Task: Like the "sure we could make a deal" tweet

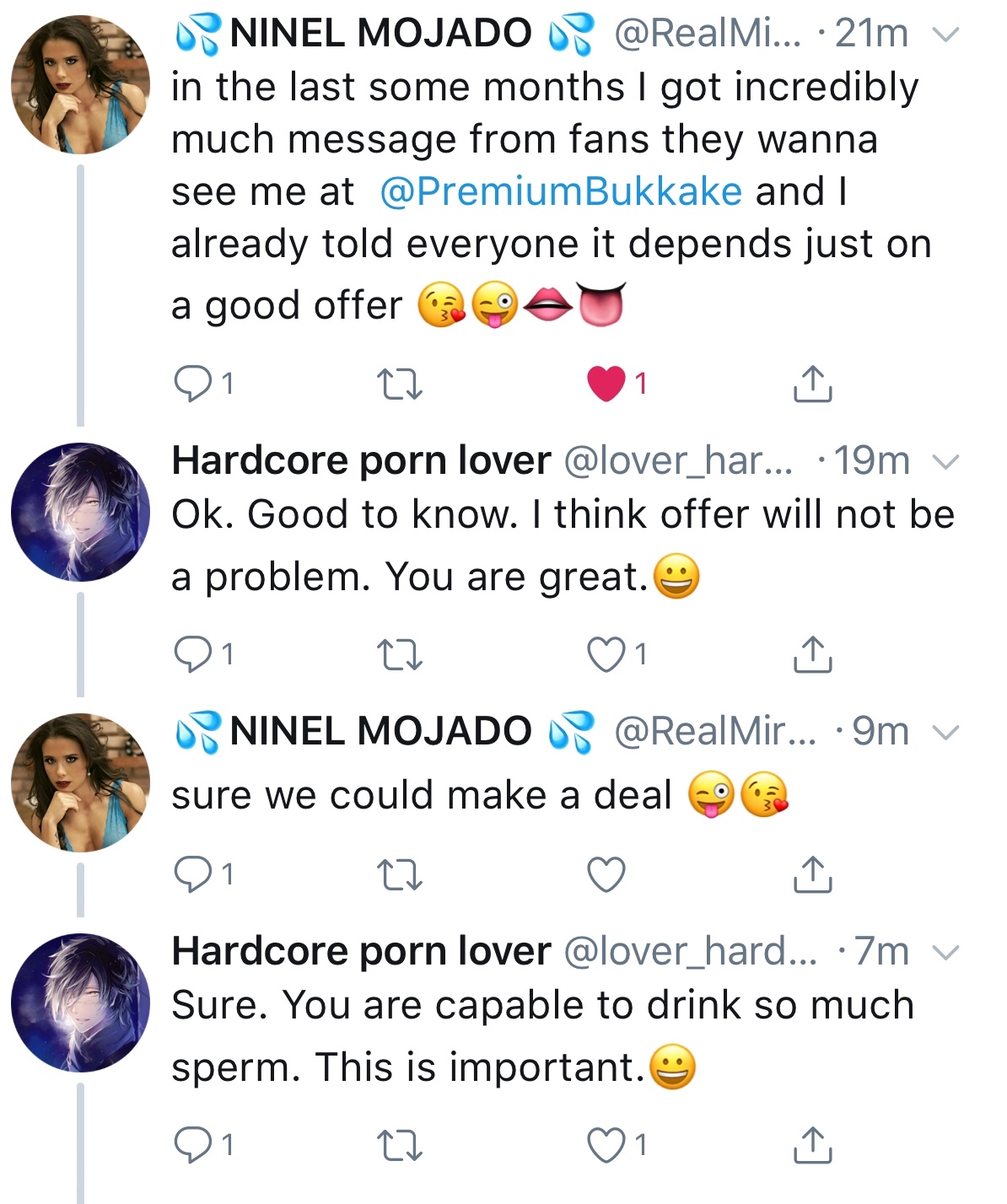Action: coord(606,874)
